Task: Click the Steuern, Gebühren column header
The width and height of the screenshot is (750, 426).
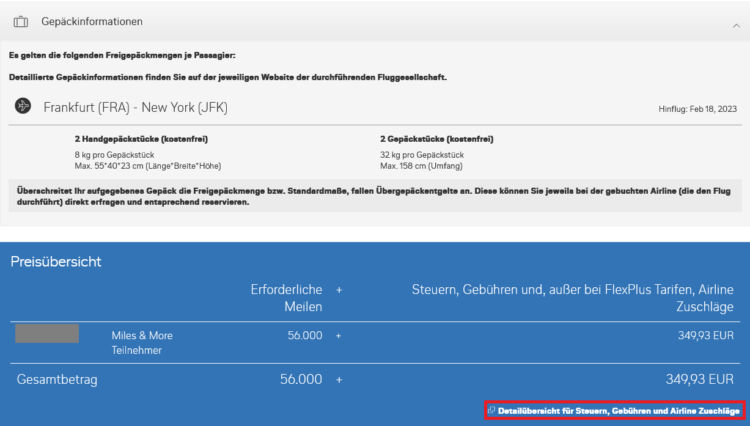Action: tap(573, 298)
